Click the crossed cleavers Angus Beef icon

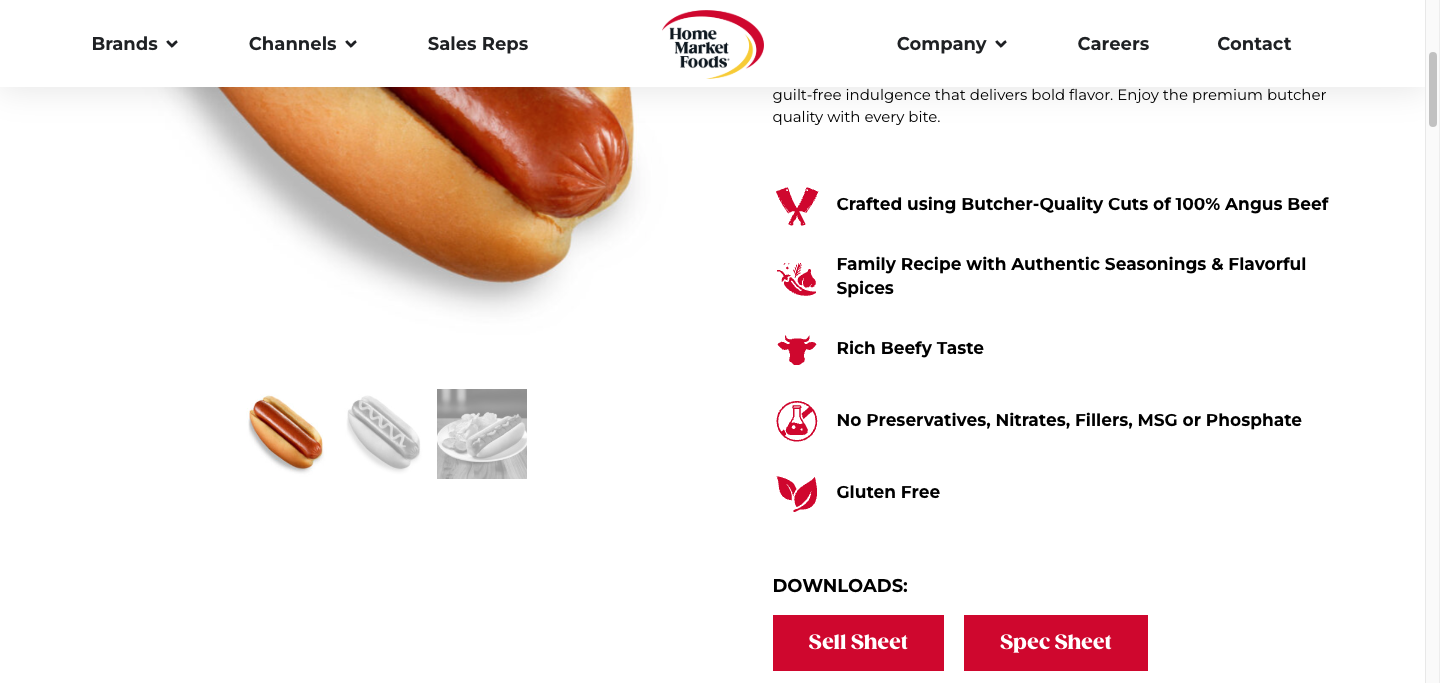(797, 205)
